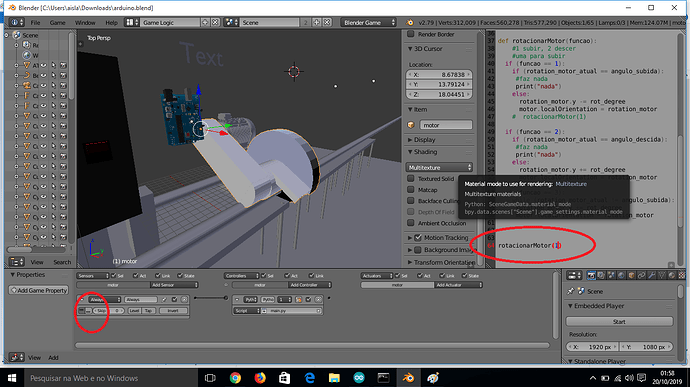Screen dimensions: 690x387
Task: Enable Textured Solid shading option
Action: click(411, 178)
